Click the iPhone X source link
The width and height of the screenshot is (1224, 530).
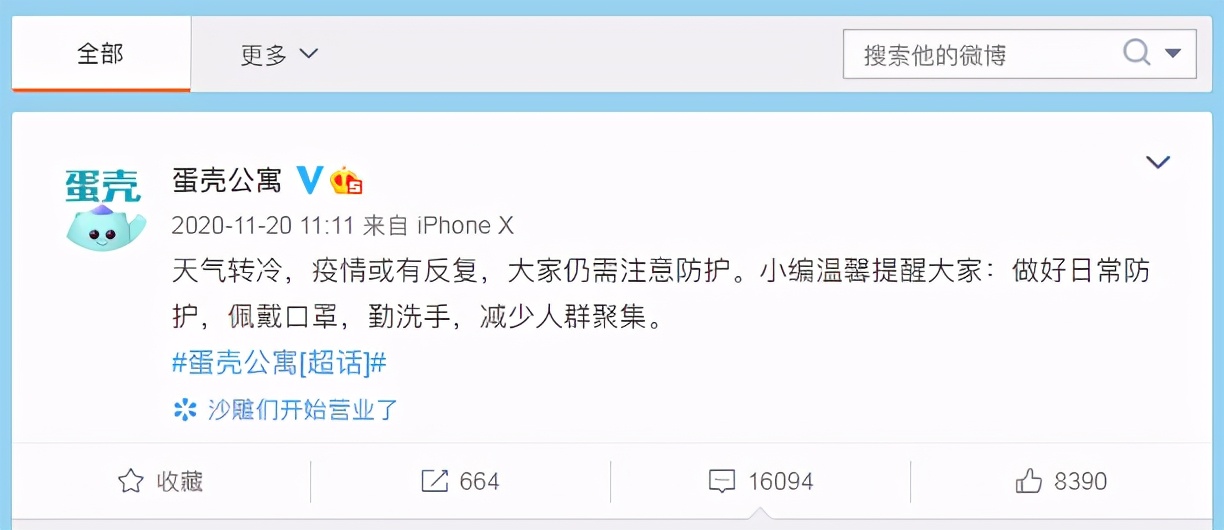pyautogui.click(x=465, y=225)
